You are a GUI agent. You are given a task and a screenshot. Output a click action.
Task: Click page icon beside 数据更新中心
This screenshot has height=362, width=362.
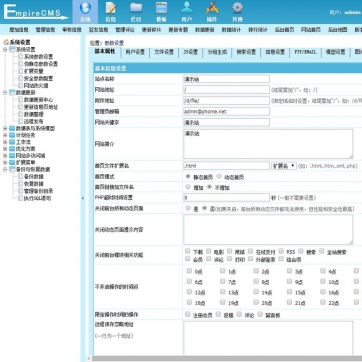(x=21, y=100)
